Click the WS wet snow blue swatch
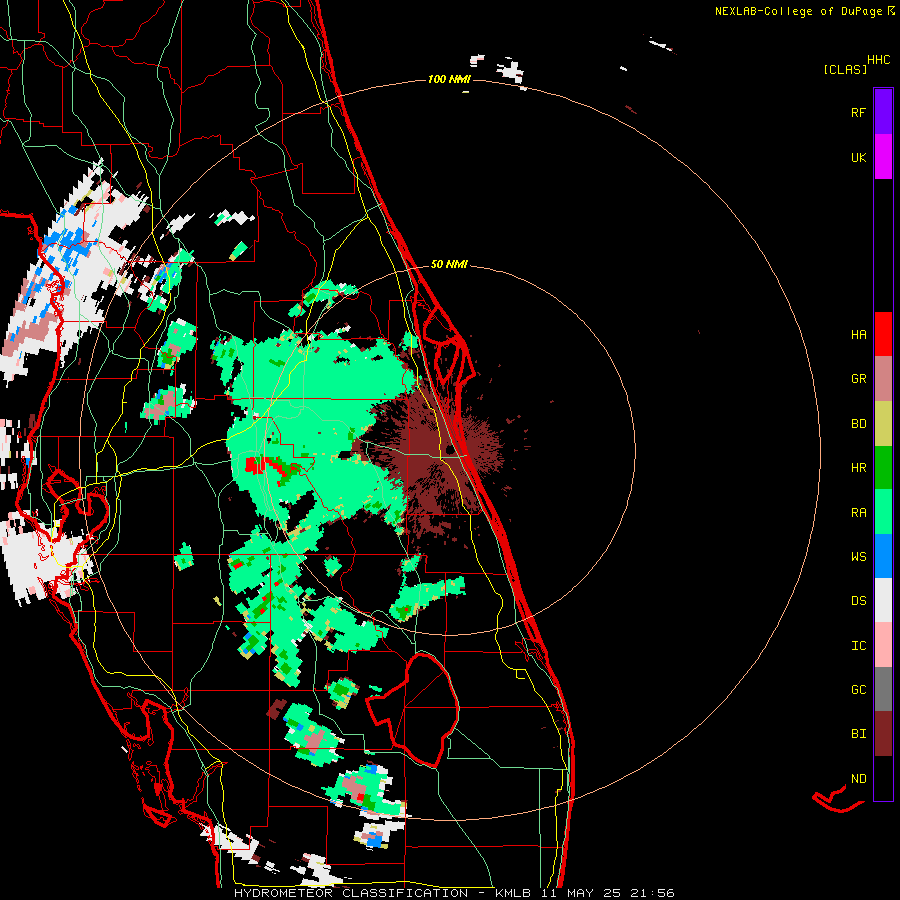This screenshot has width=900, height=900. [883, 556]
